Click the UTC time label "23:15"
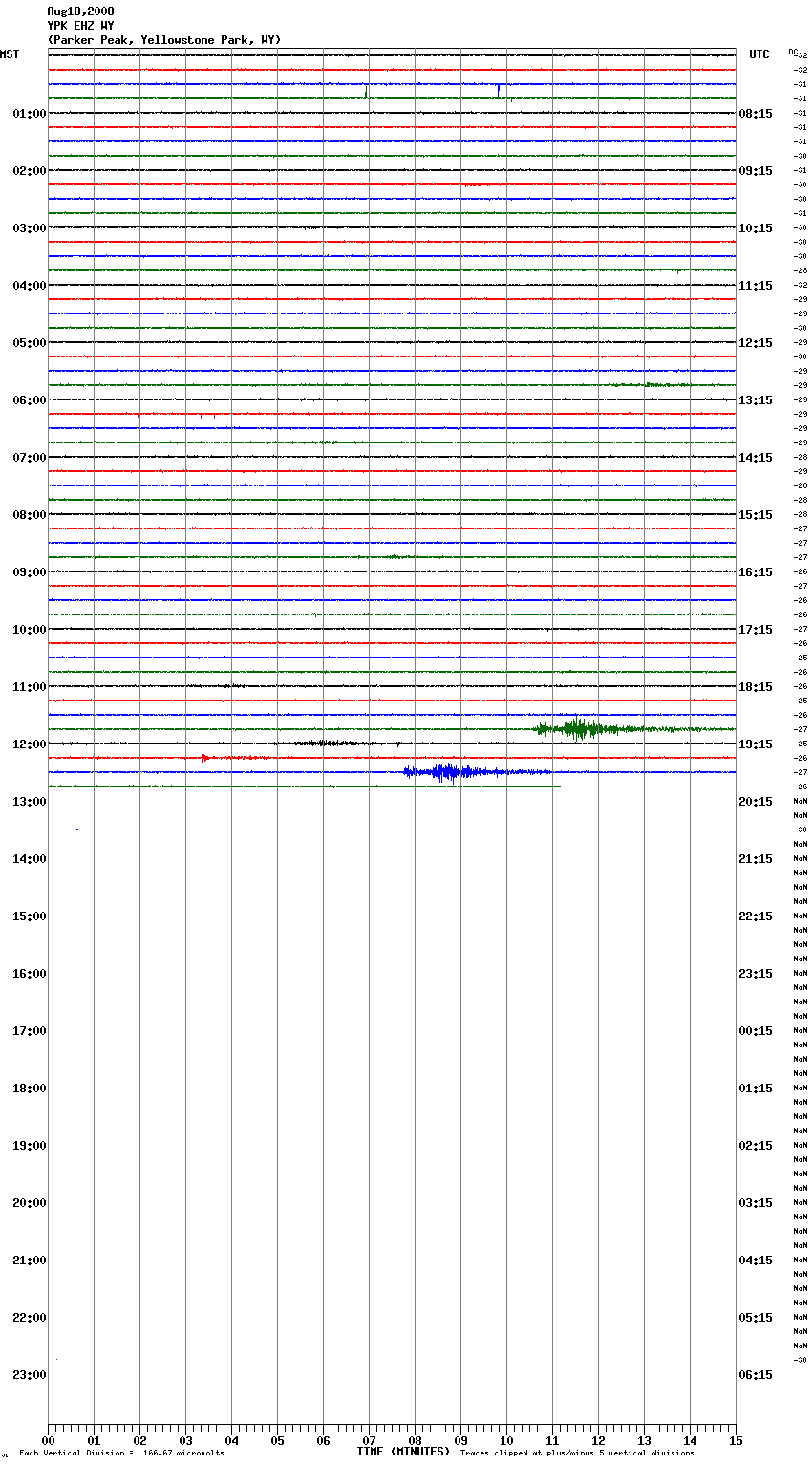 (x=756, y=974)
